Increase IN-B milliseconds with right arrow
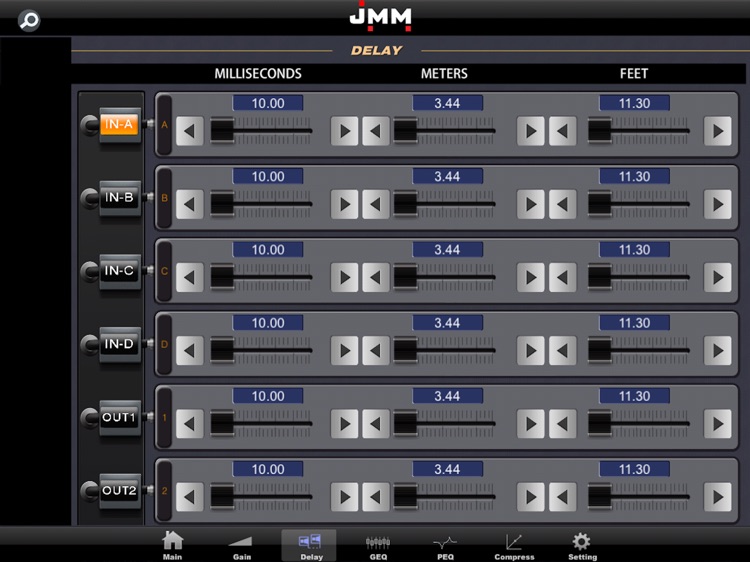Viewport: 750px width, 562px height. 344,204
